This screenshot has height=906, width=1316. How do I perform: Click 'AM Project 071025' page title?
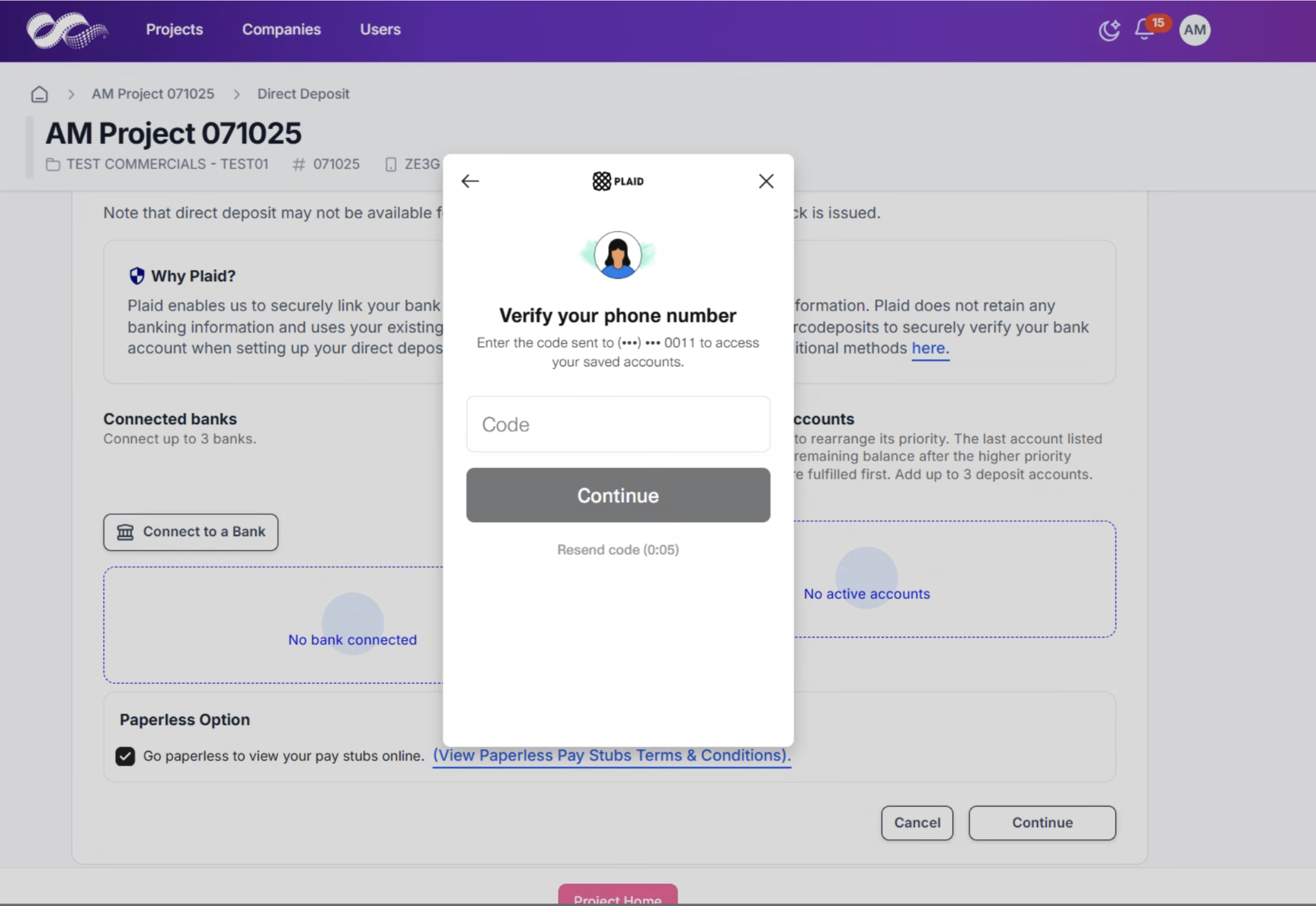point(173,133)
